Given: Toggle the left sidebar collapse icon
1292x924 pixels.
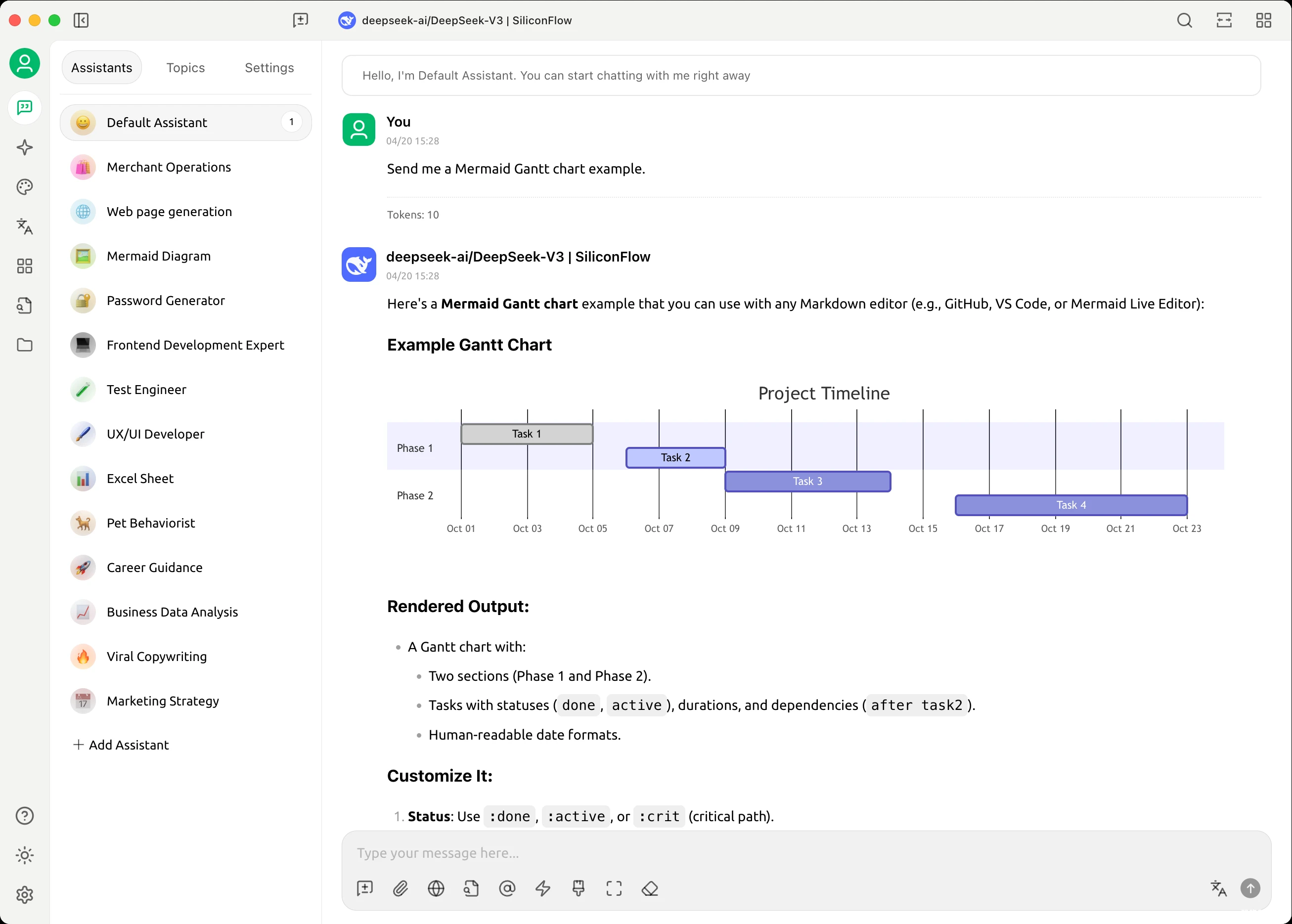Looking at the screenshot, I should pos(81,20).
